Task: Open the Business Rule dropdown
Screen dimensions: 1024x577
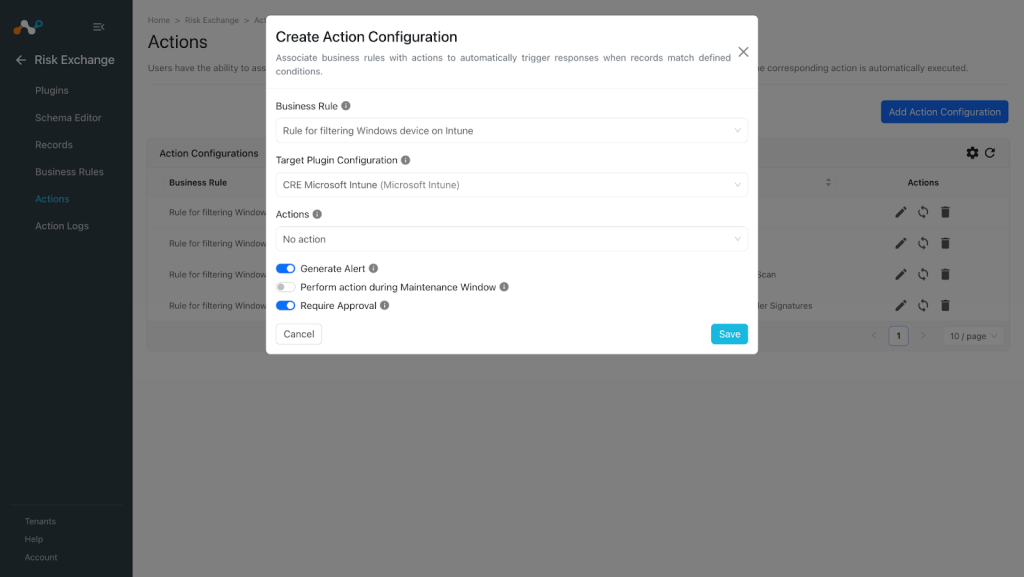Action: (511, 131)
